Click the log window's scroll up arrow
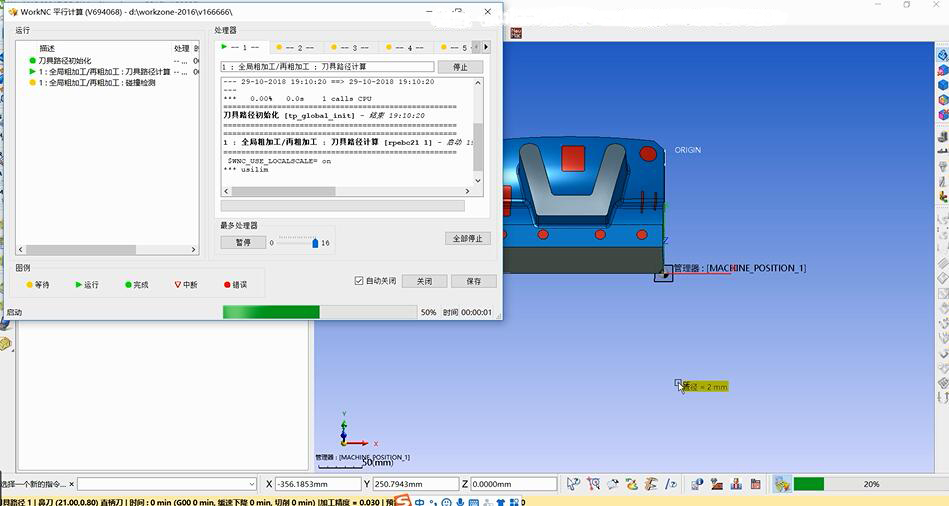The height and width of the screenshot is (506, 949). click(478, 83)
